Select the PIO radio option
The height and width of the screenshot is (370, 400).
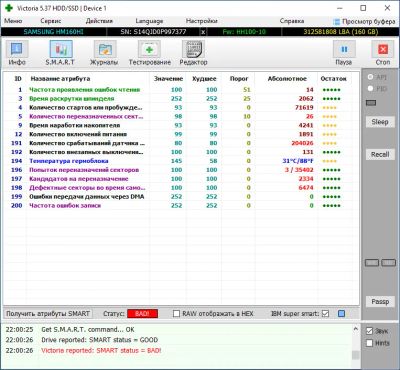[370, 88]
